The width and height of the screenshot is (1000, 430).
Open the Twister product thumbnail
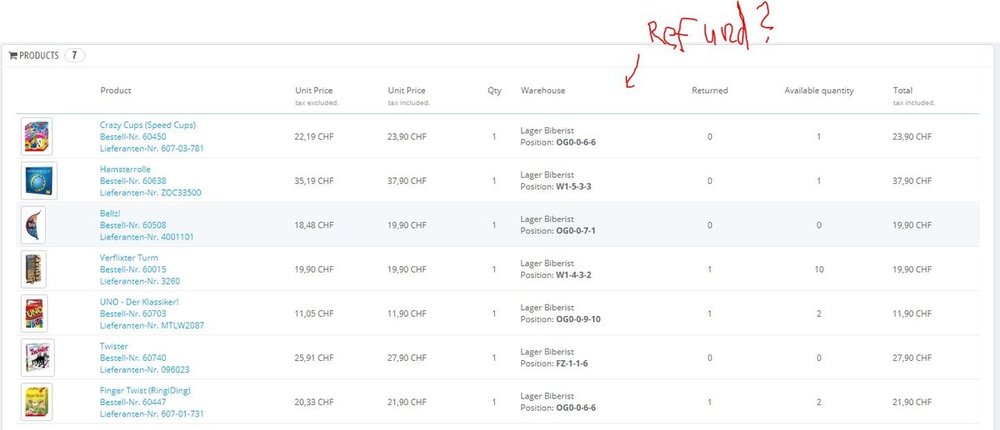(37, 357)
